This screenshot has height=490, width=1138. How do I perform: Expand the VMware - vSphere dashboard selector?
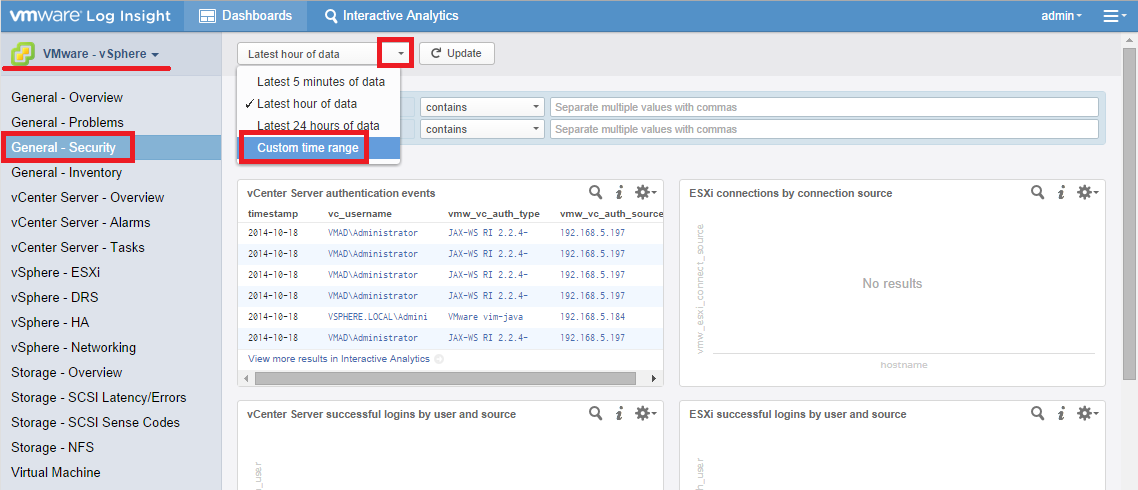(102, 54)
